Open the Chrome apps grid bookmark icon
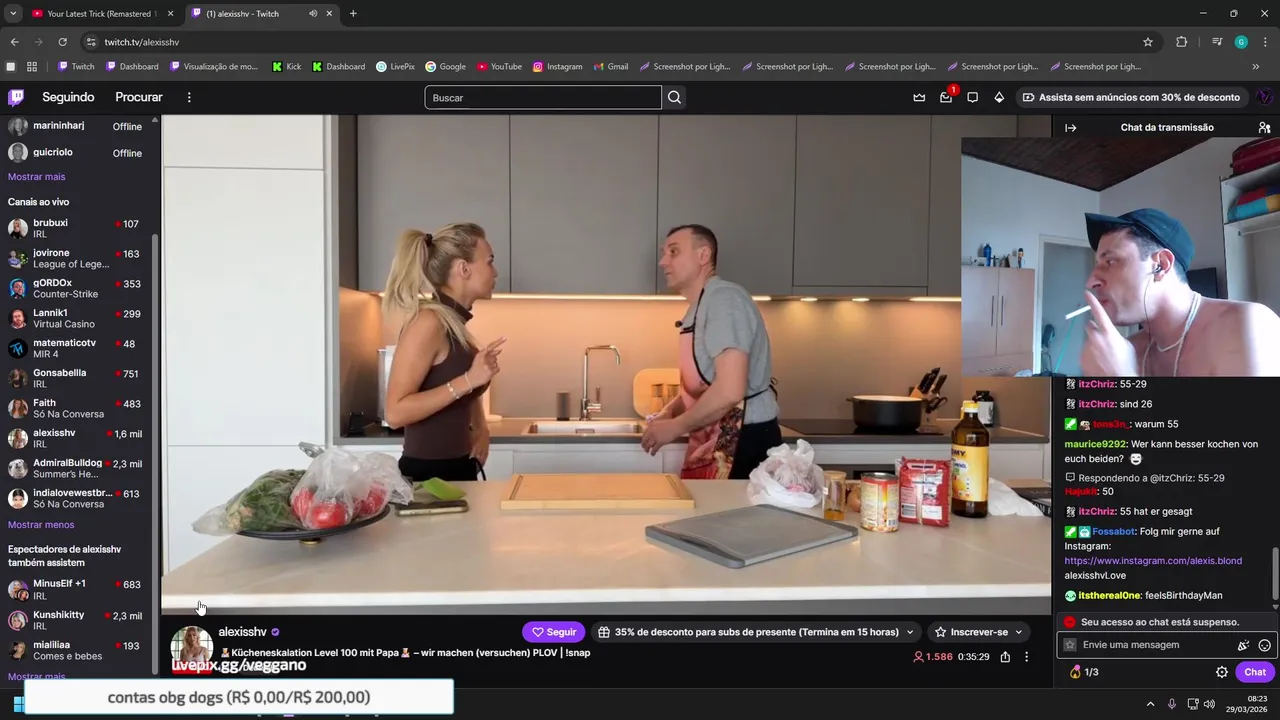The height and width of the screenshot is (720, 1280). click(32, 66)
